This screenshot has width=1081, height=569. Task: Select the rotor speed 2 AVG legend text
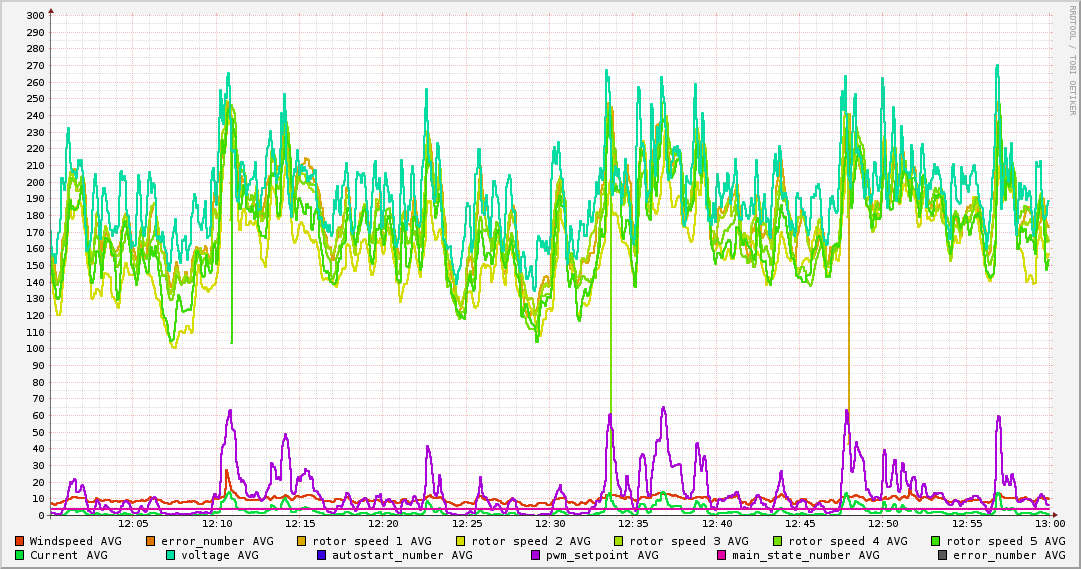coord(530,541)
